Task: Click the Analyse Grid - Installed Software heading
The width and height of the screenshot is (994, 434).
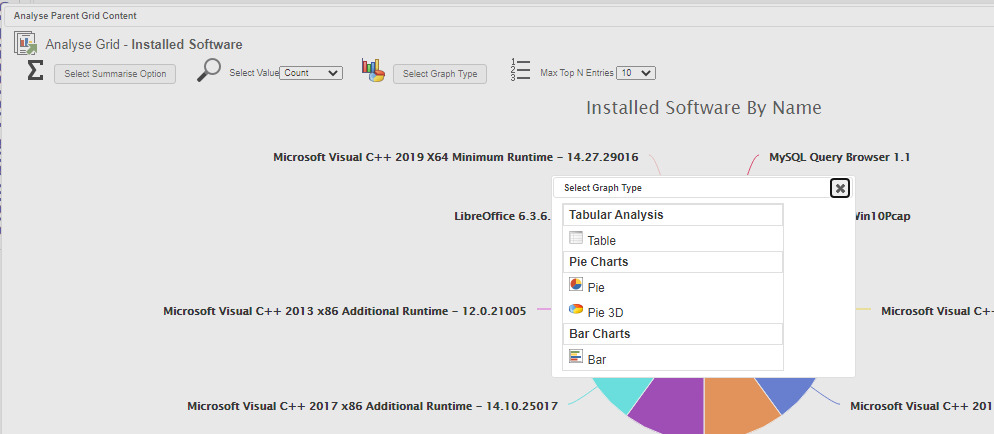Action: coord(144,44)
